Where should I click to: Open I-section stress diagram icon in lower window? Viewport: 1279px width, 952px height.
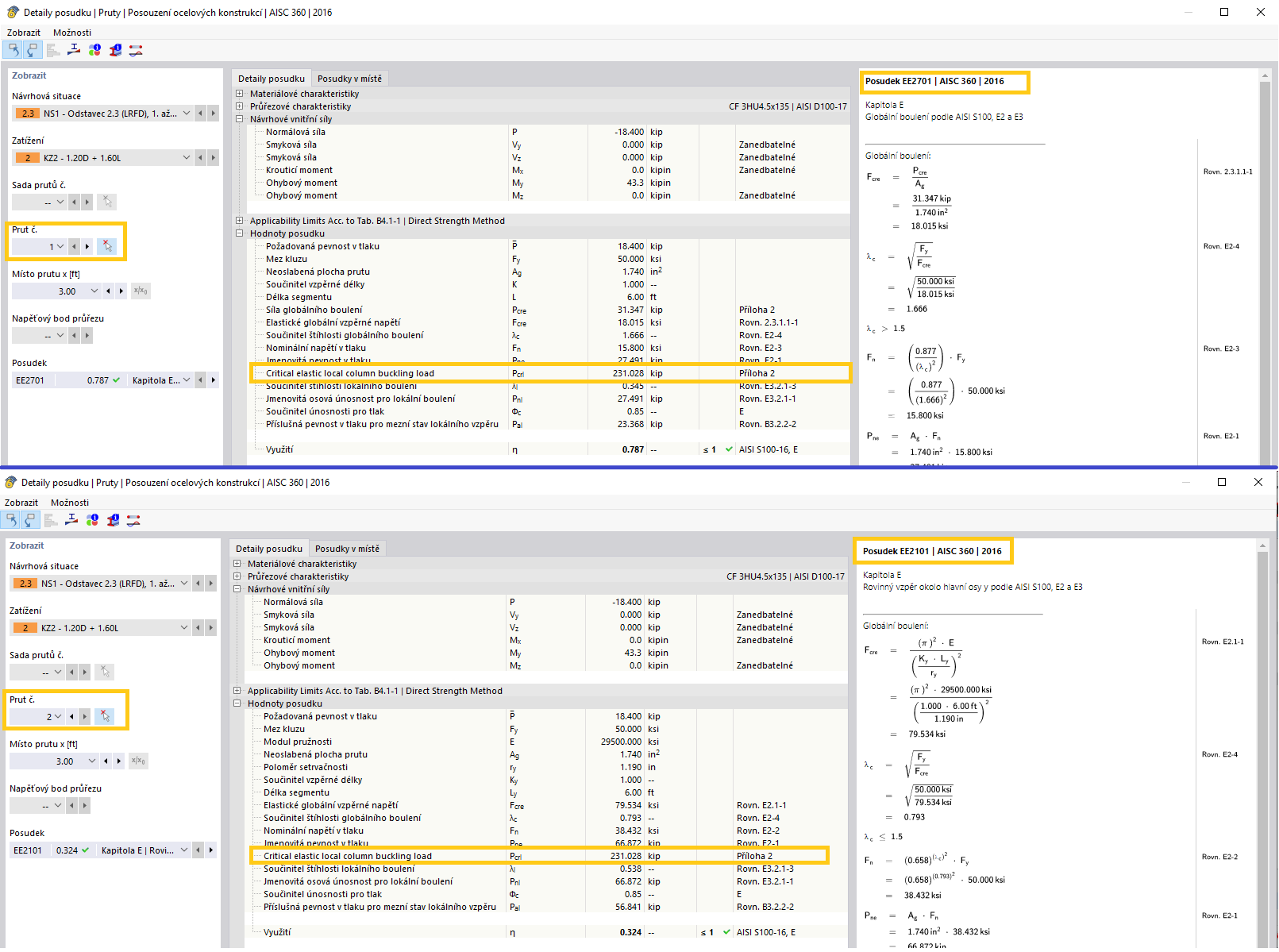click(x=71, y=520)
